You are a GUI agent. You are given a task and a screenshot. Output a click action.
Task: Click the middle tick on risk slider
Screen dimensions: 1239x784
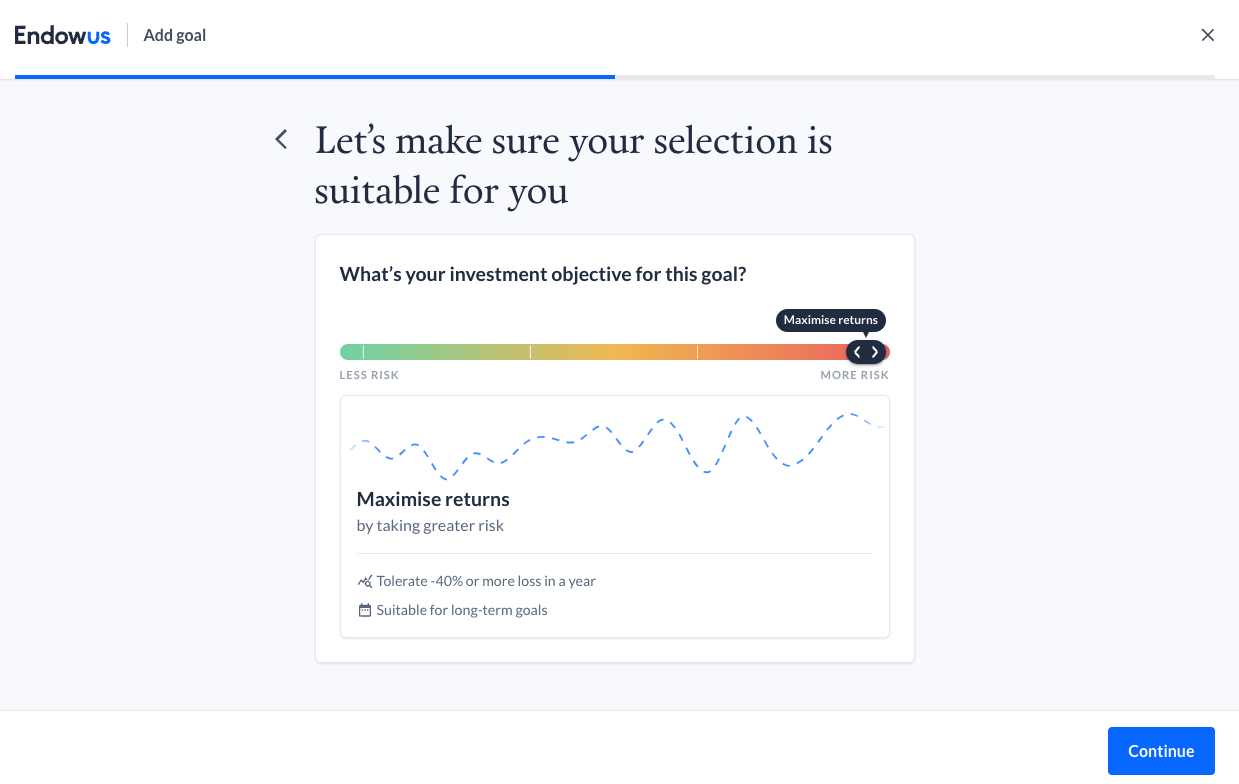tap(530, 352)
